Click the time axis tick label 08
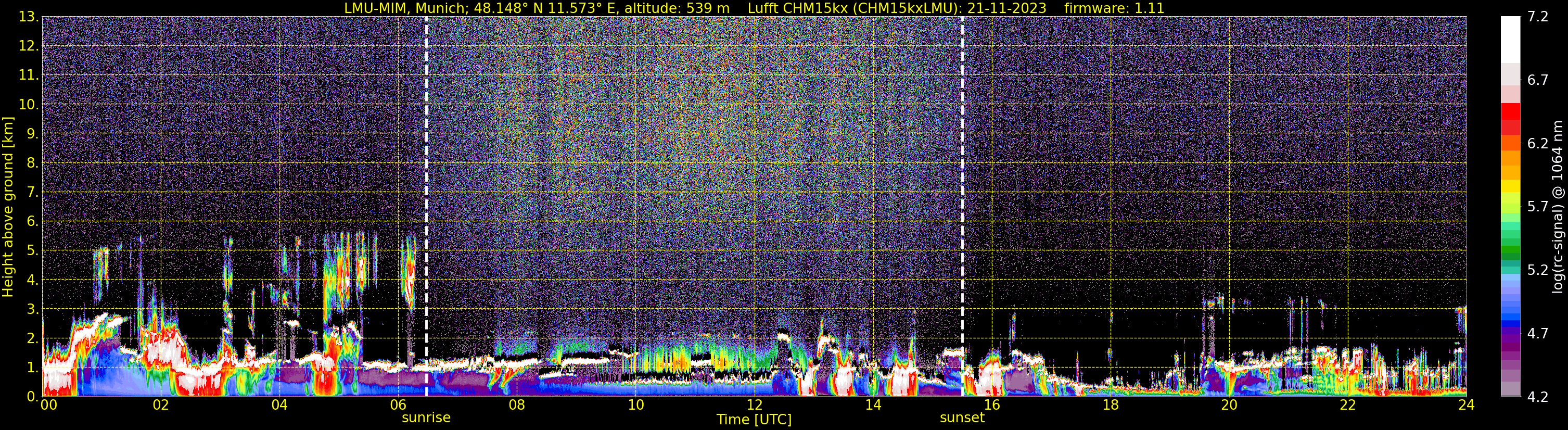Image resolution: width=1568 pixels, height=430 pixels. 517,405
